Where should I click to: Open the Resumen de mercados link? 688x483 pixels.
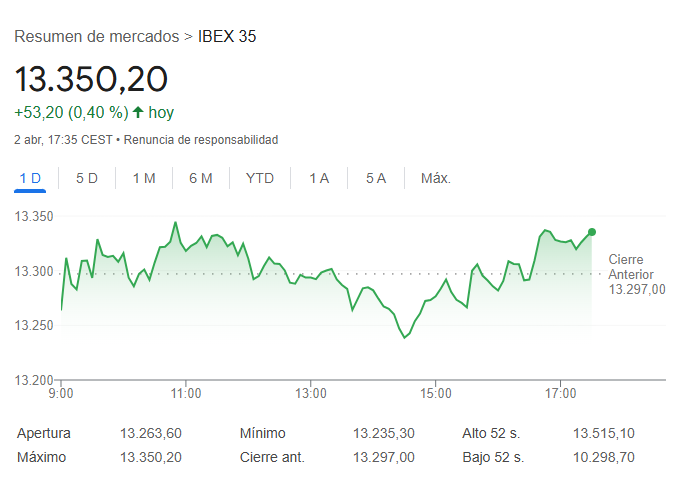tap(97, 37)
